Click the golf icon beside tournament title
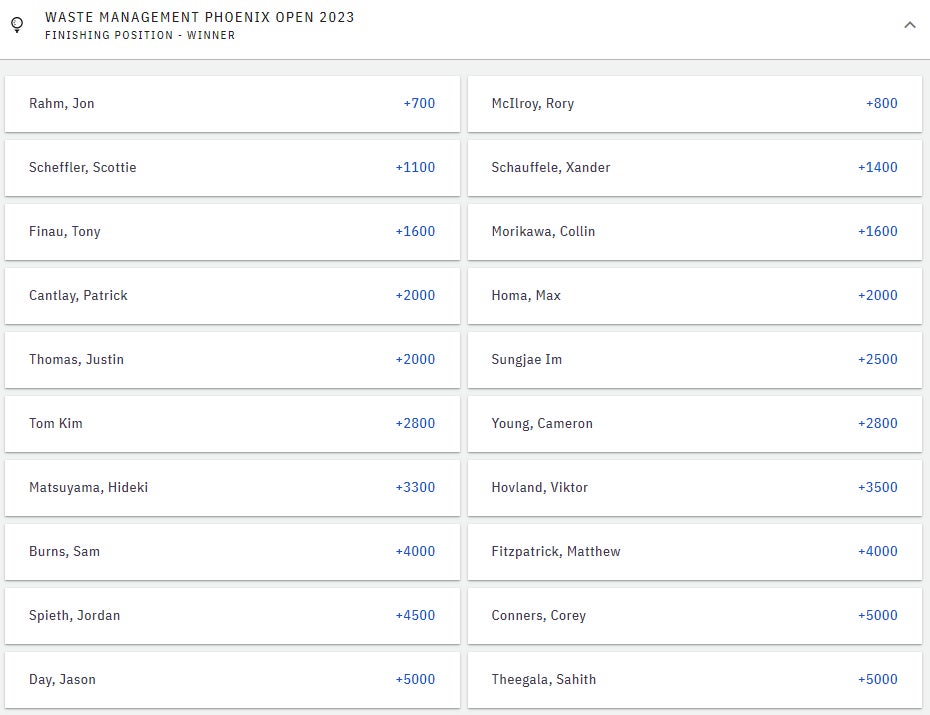The width and height of the screenshot is (930, 715). [x=17, y=25]
